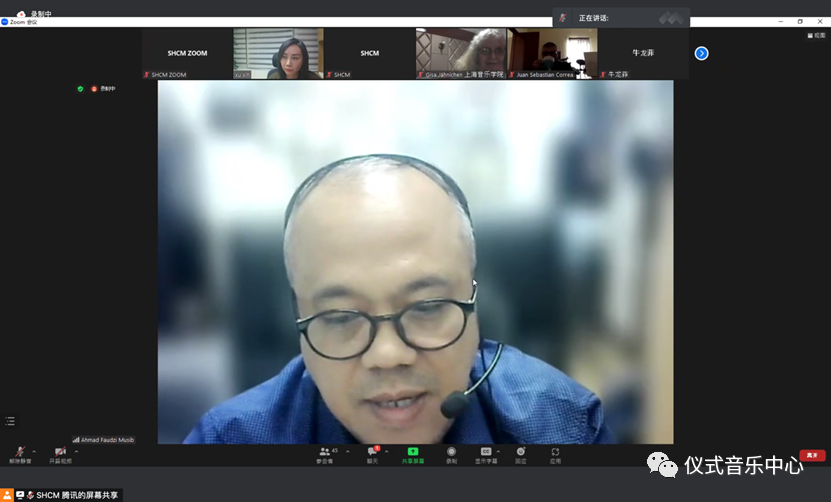Open the chat panel
Viewport: 831px width, 502px height.
point(372,453)
